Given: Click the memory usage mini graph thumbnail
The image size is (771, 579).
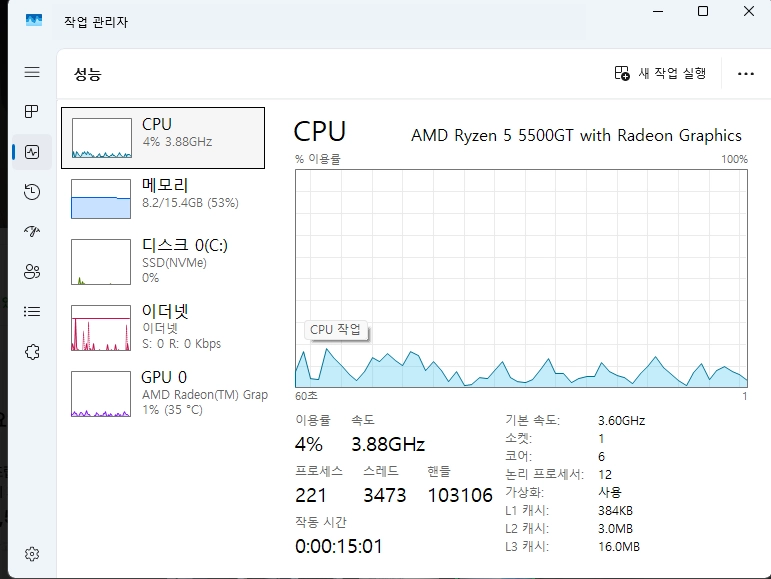Looking at the screenshot, I should (x=101, y=199).
